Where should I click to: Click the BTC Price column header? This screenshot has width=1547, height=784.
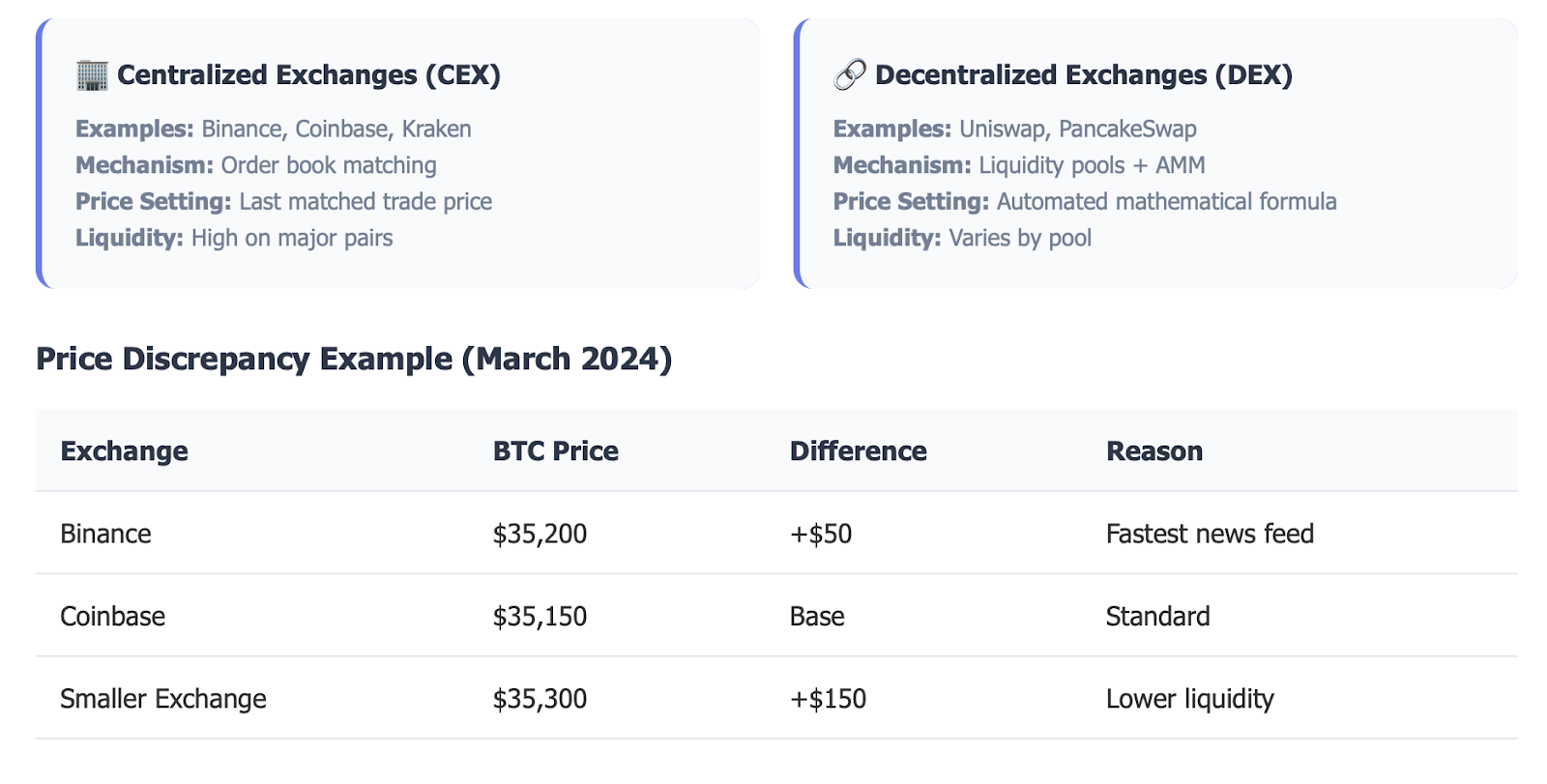point(555,451)
